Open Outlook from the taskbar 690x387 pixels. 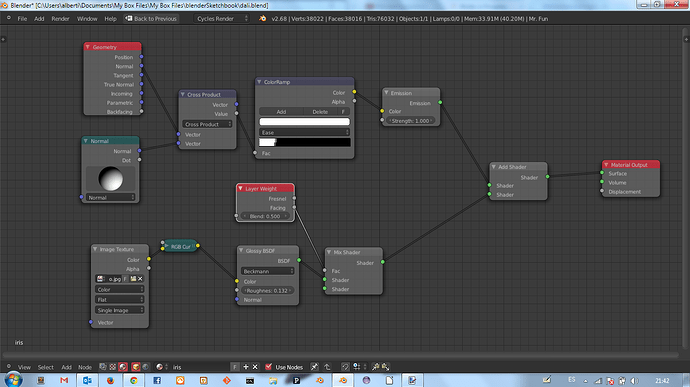click(x=87, y=380)
